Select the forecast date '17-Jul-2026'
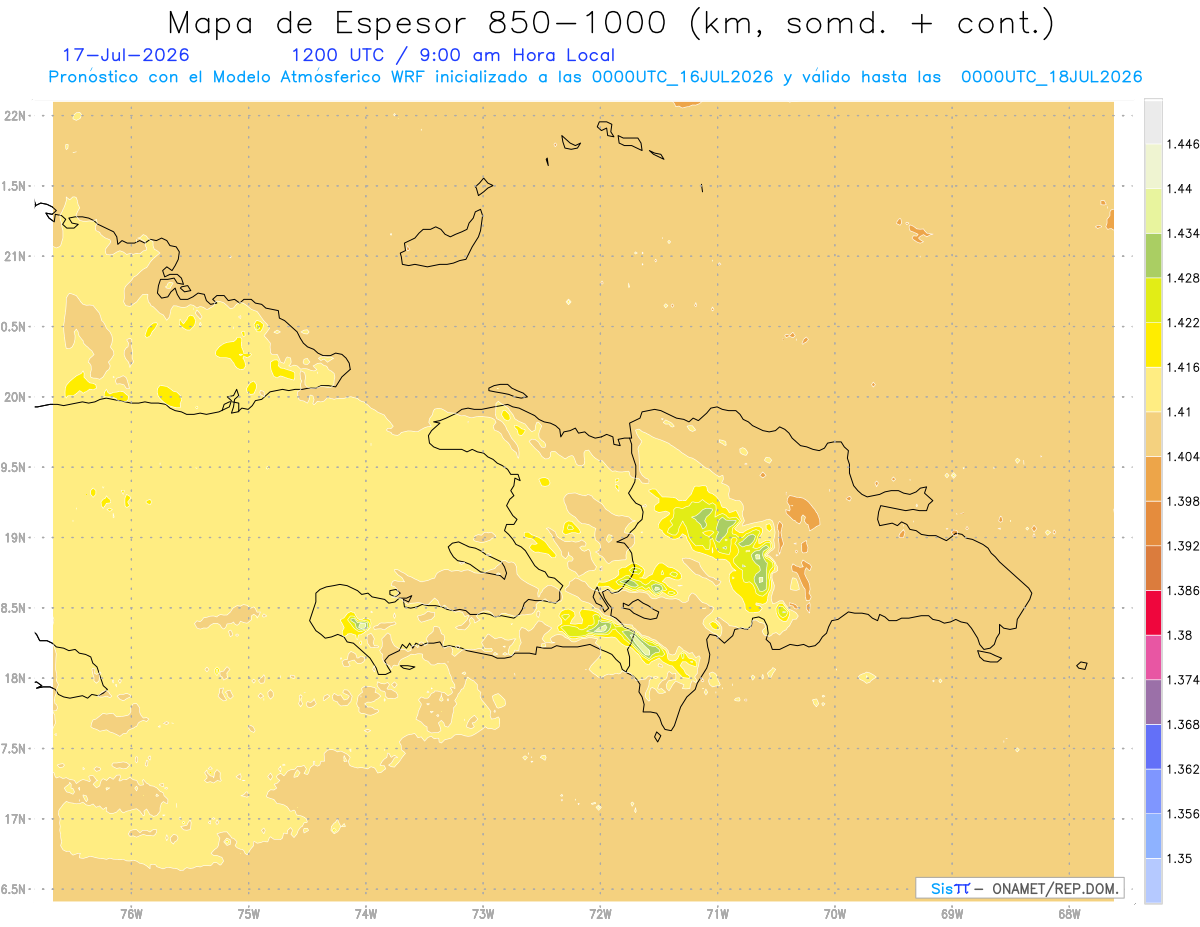 126,56
